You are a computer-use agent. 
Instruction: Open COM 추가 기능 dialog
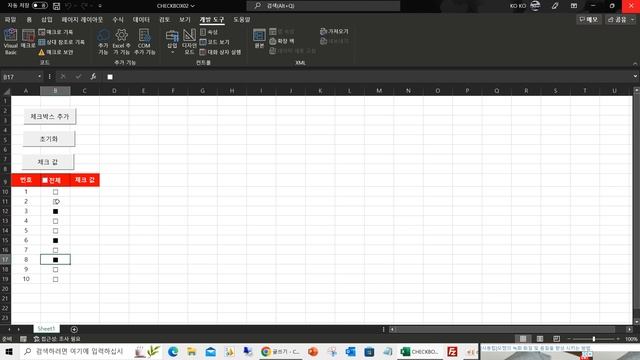coord(144,42)
